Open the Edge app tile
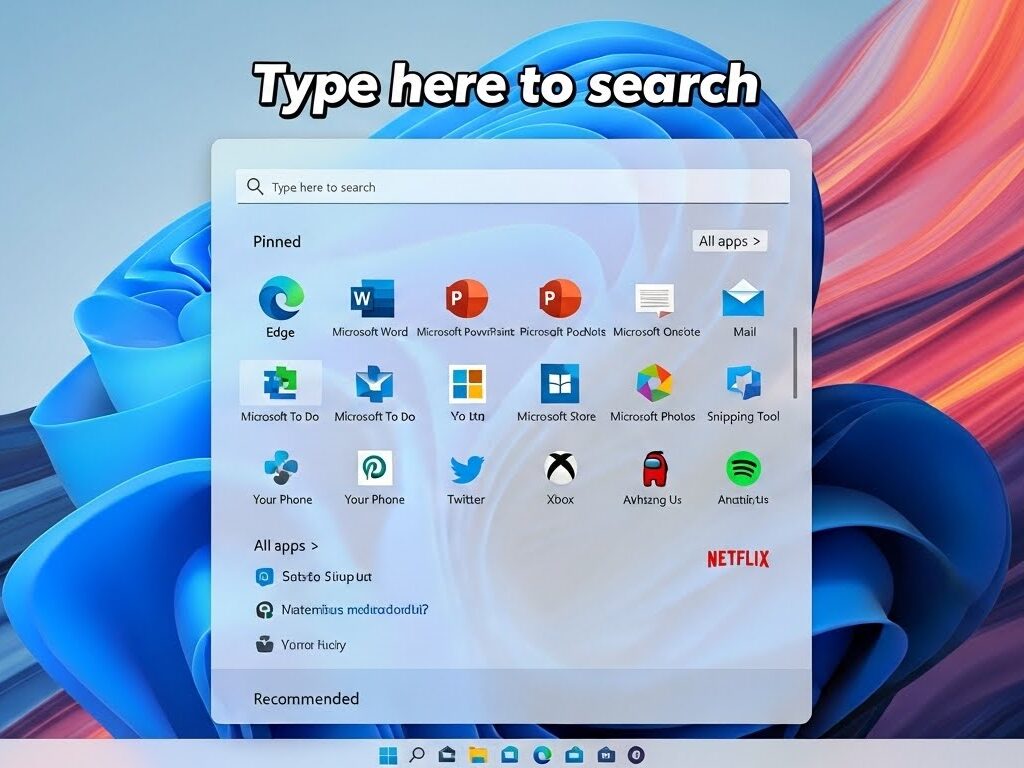The height and width of the screenshot is (768, 1024). point(281,308)
